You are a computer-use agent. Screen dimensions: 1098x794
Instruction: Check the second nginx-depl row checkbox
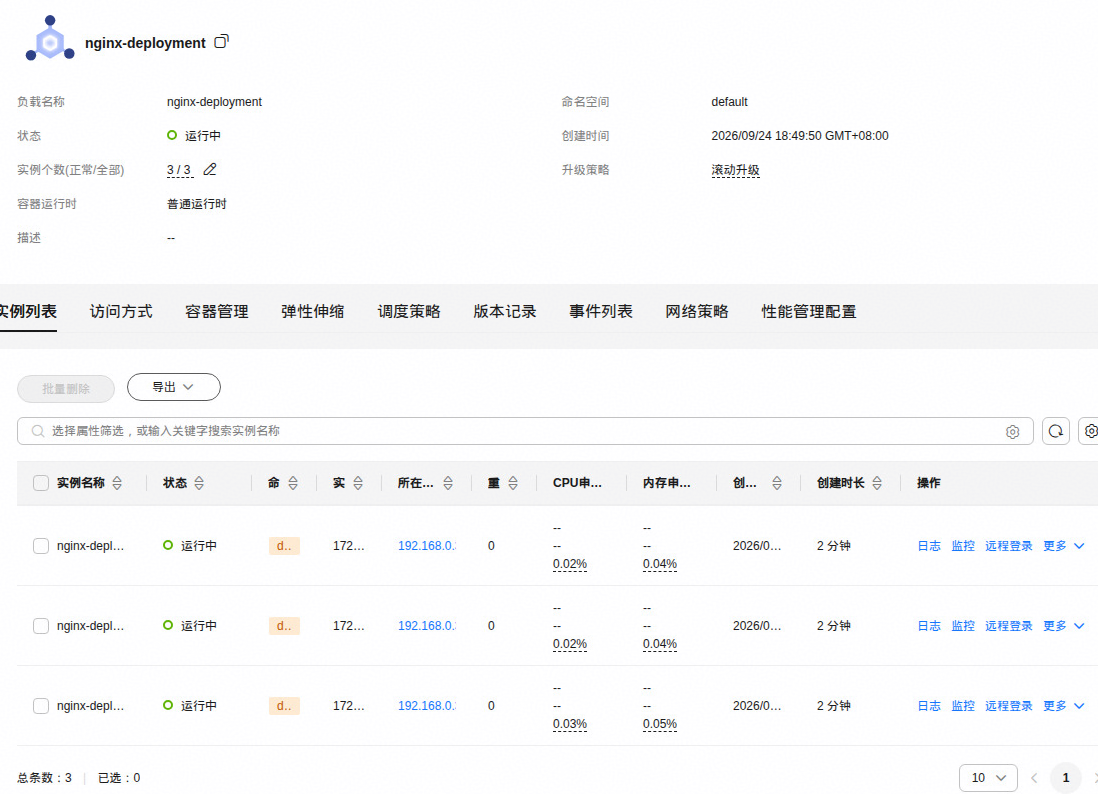click(41, 626)
